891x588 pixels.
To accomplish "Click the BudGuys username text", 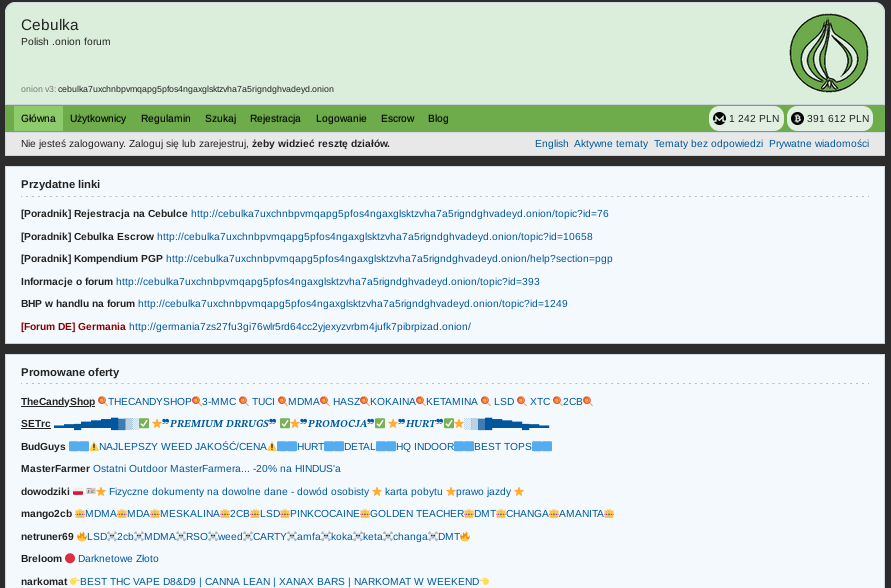I will tap(43, 447).
